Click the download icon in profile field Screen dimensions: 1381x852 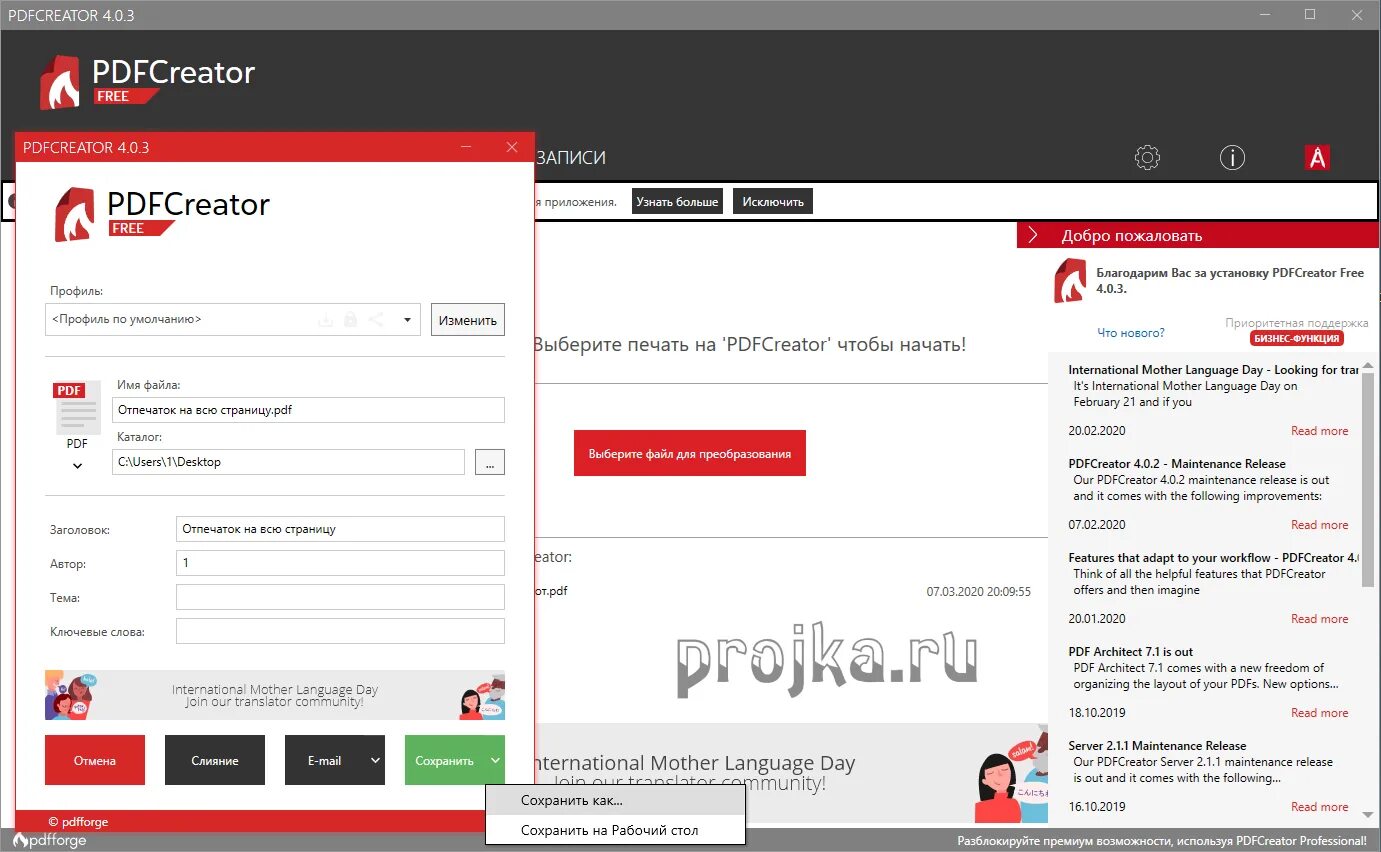click(x=325, y=319)
